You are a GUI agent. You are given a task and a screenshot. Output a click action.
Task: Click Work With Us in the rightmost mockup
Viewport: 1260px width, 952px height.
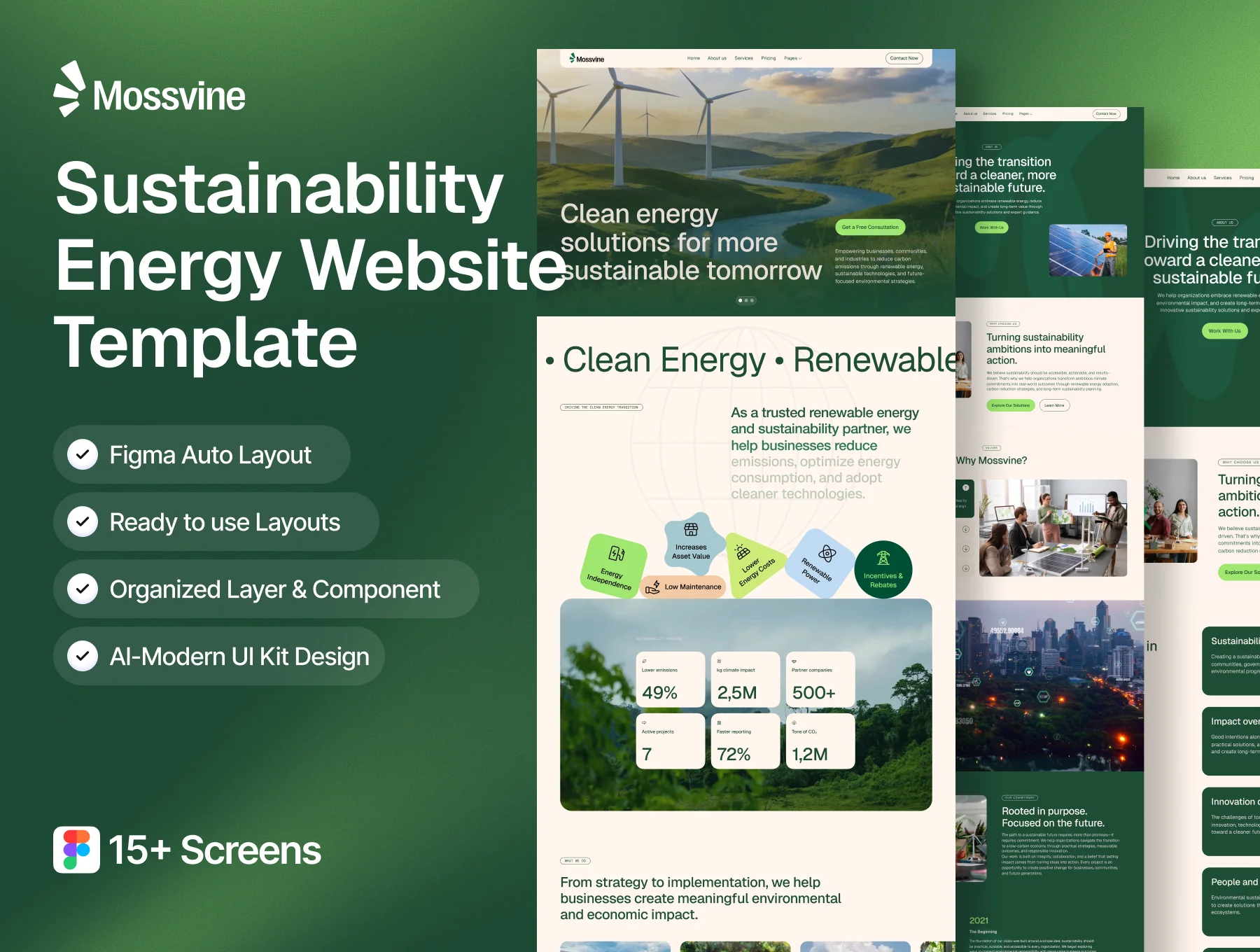point(1224,331)
